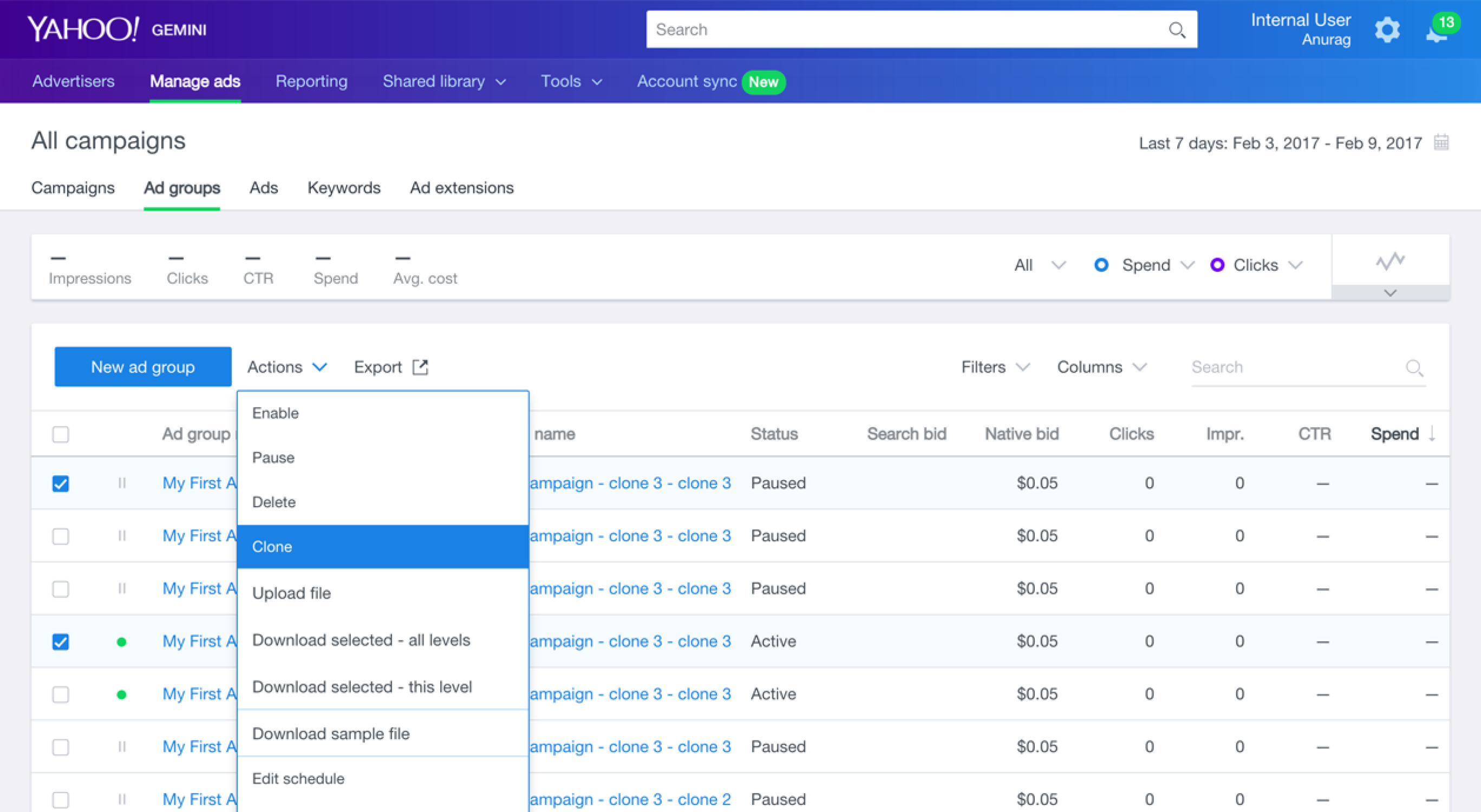This screenshot has width=1481, height=812.
Task: Open the Columns dropdown
Action: (1101, 366)
